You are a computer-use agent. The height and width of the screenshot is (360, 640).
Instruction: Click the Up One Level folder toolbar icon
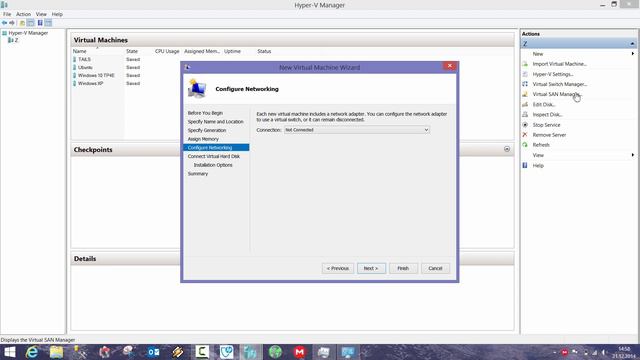[x=22, y=23]
